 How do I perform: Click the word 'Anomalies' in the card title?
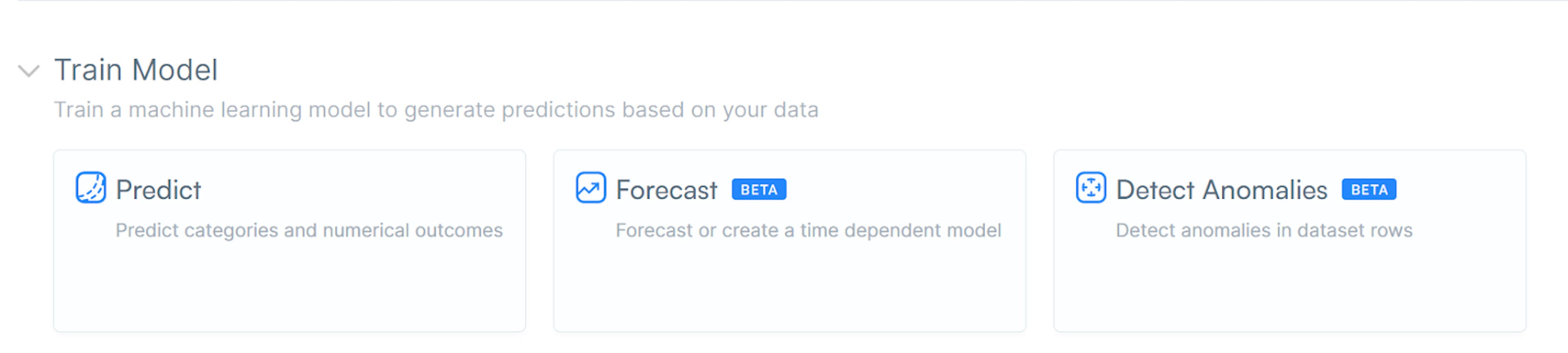[x=1265, y=190]
